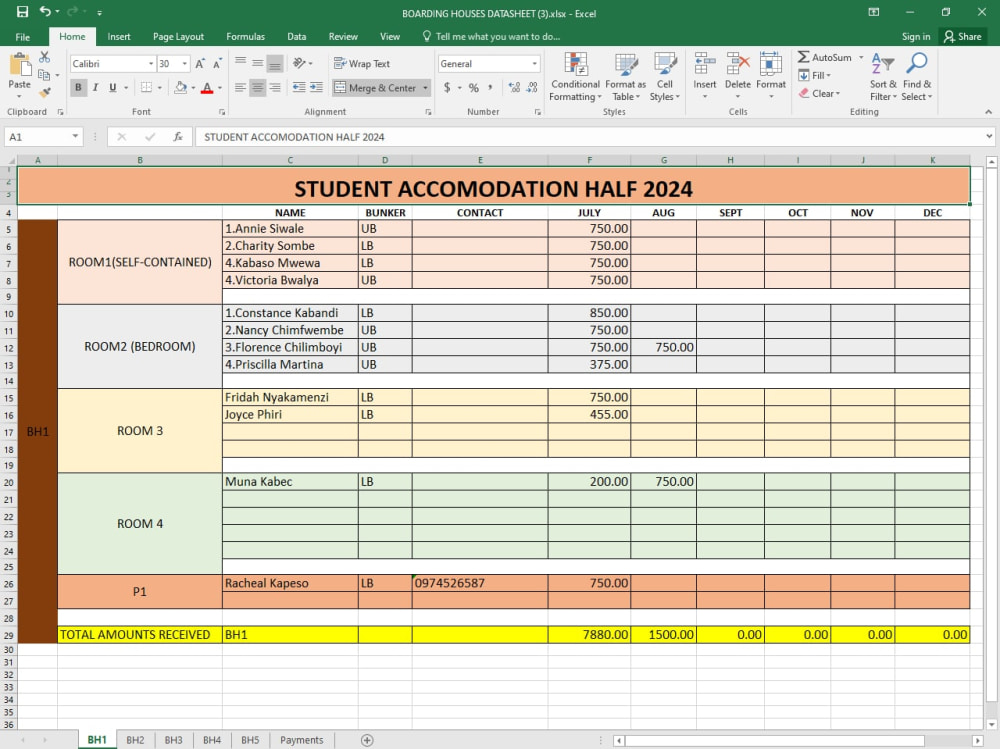Toggle Bold formatting
This screenshot has width=1000, height=749.
[78, 87]
